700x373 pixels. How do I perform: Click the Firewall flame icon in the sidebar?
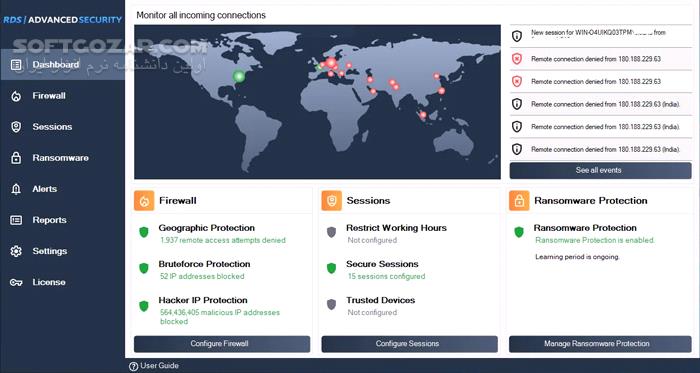[16, 96]
